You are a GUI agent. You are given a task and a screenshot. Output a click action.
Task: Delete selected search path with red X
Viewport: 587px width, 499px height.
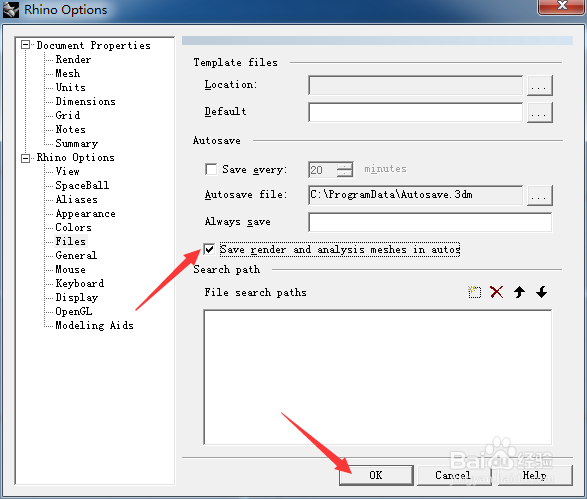pyautogui.click(x=496, y=292)
